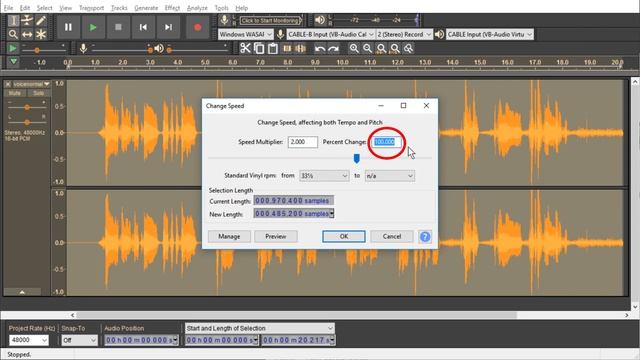Close the voicenormal track with X
The height and width of the screenshot is (360, 640).
(x=8, y=84)
